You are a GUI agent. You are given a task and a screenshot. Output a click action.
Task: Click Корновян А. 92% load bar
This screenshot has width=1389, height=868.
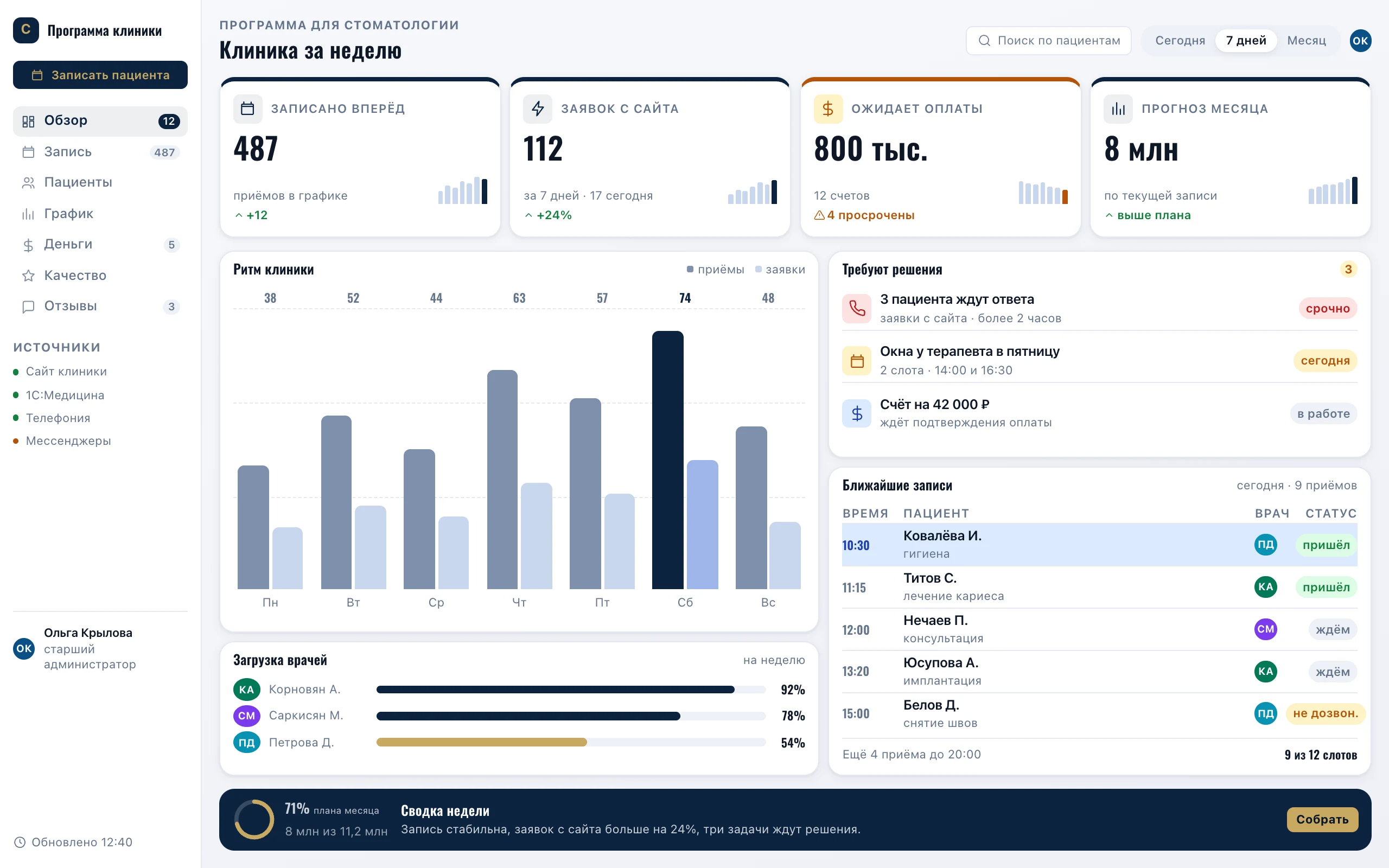tap(571, 690)
